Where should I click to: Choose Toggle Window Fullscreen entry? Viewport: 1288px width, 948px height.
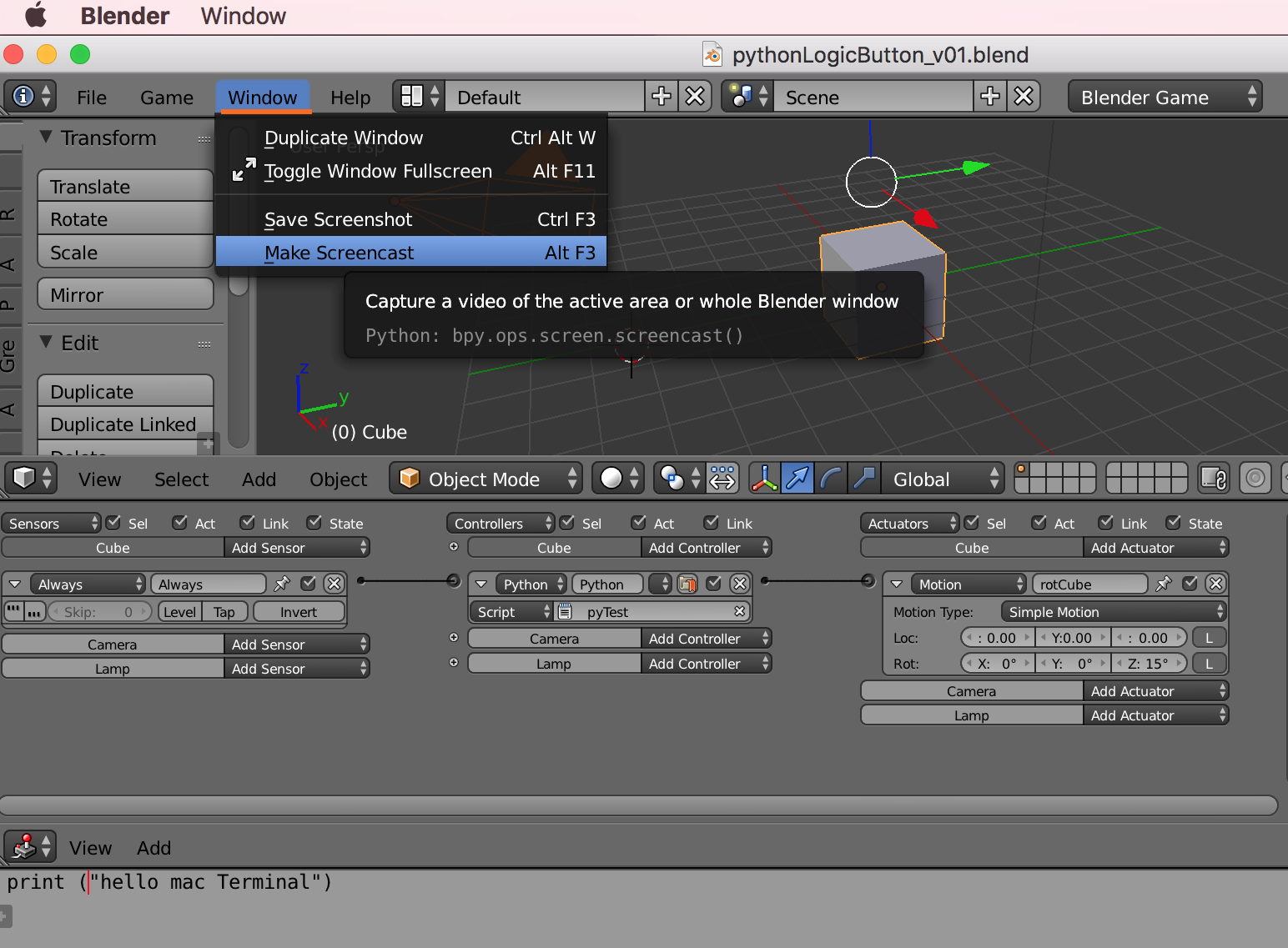click(x=411, y=170)
